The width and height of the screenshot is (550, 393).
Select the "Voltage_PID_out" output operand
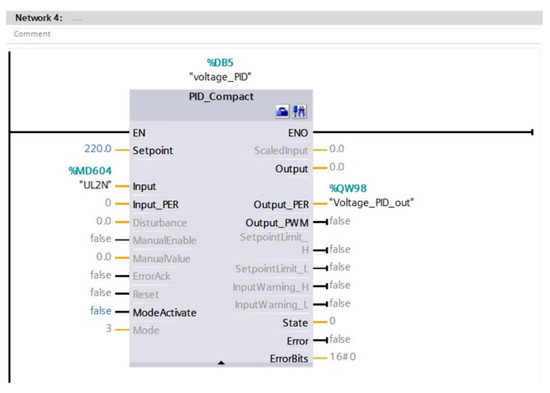point(372,203)
